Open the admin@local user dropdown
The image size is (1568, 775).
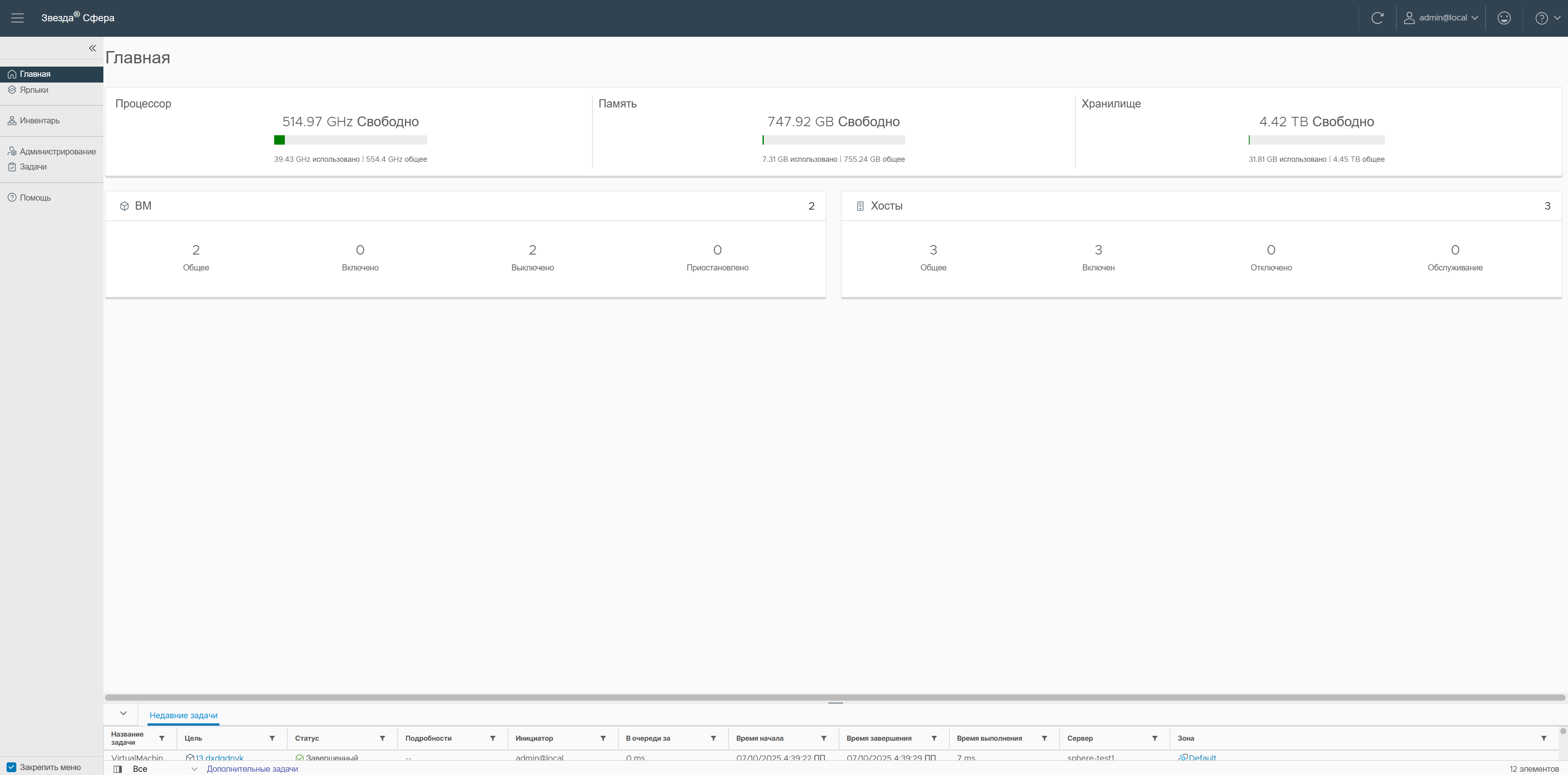[1441, 18]
